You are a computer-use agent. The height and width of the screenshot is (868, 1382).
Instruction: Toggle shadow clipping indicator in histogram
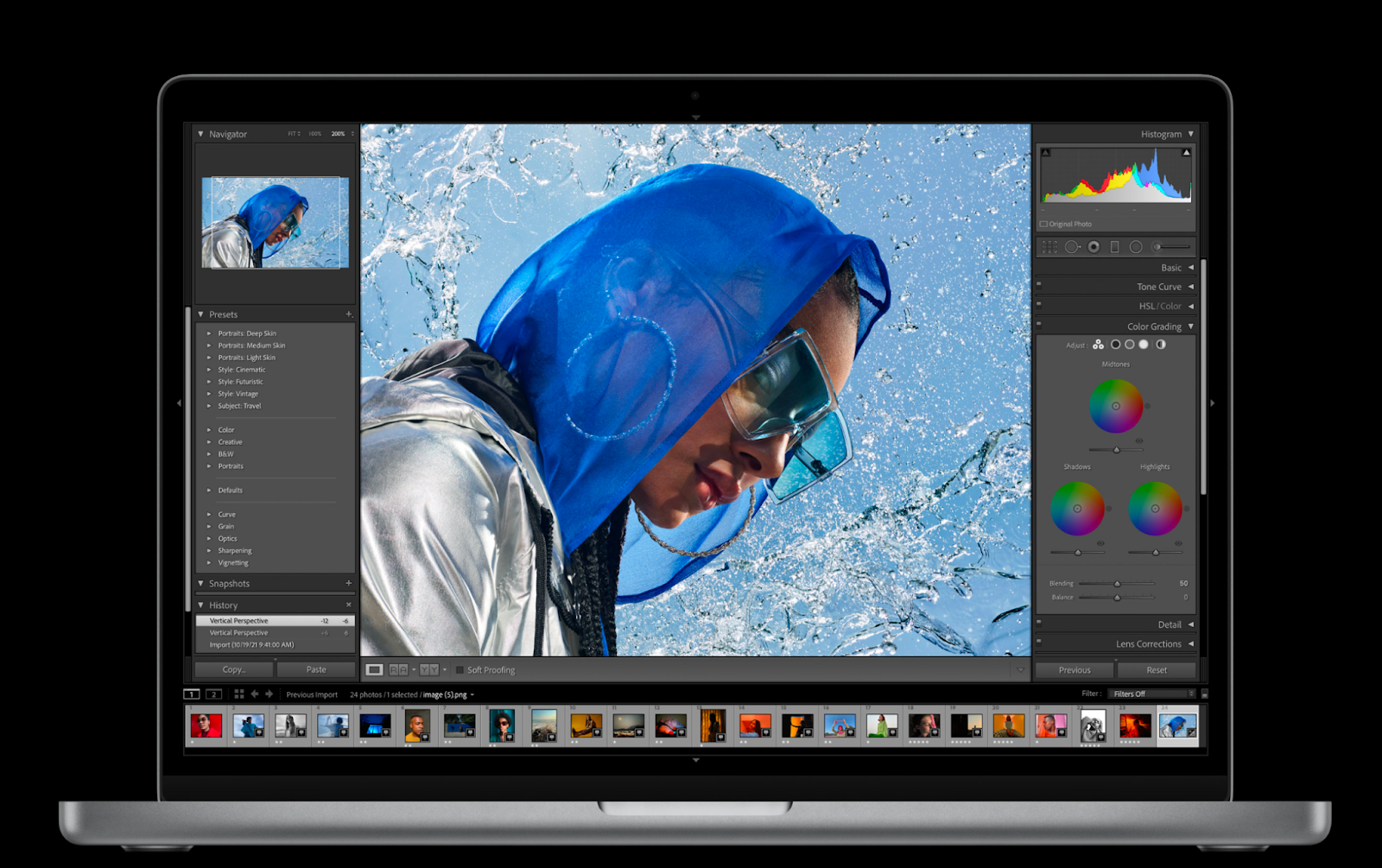[1046, 153]
